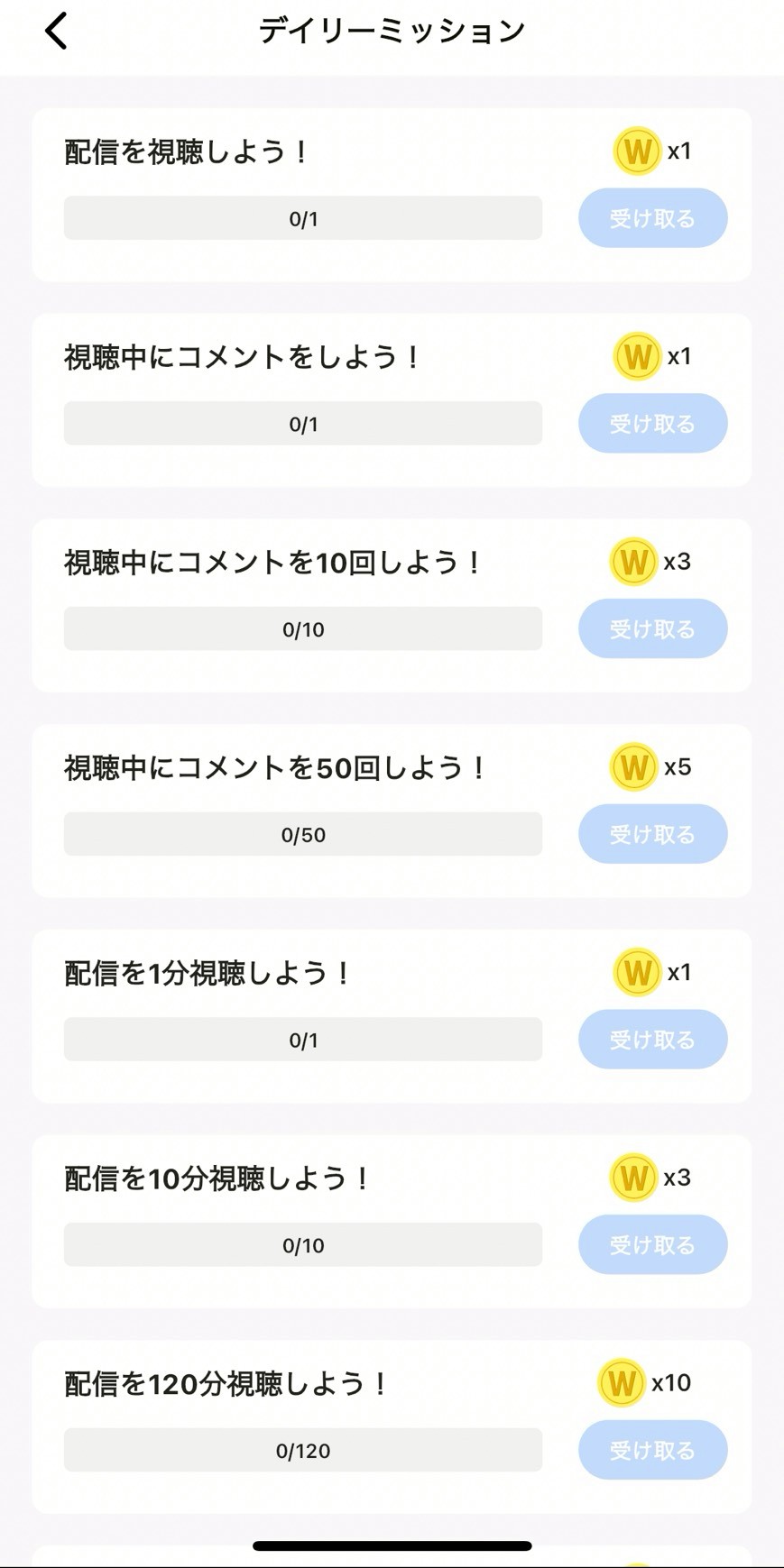The height and width of the screenshot is (1568, 784).
Task: Claim reward for 視聴中にコメントをしよう mission
Action: click(652, 423)
